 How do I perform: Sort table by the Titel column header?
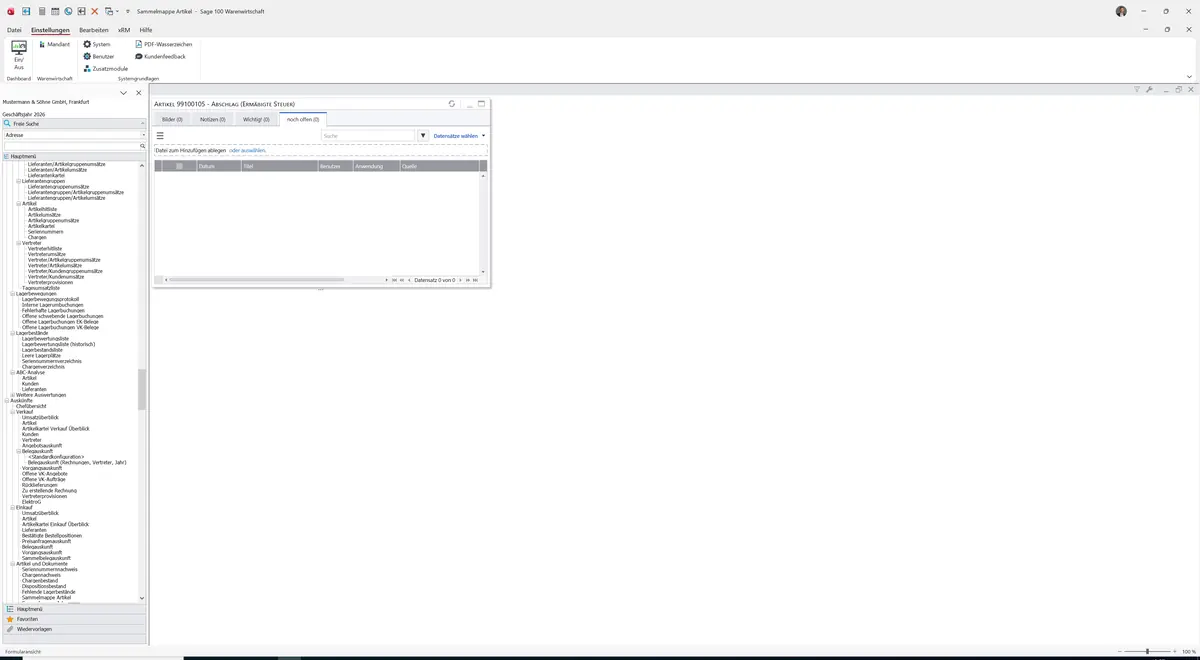pos(279,166)
